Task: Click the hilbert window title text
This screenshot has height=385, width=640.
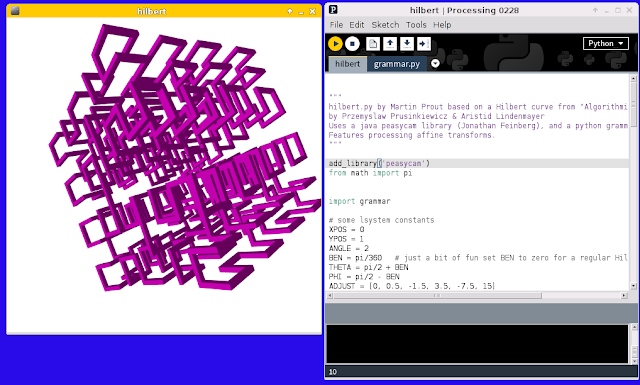Action: point(151,11)
